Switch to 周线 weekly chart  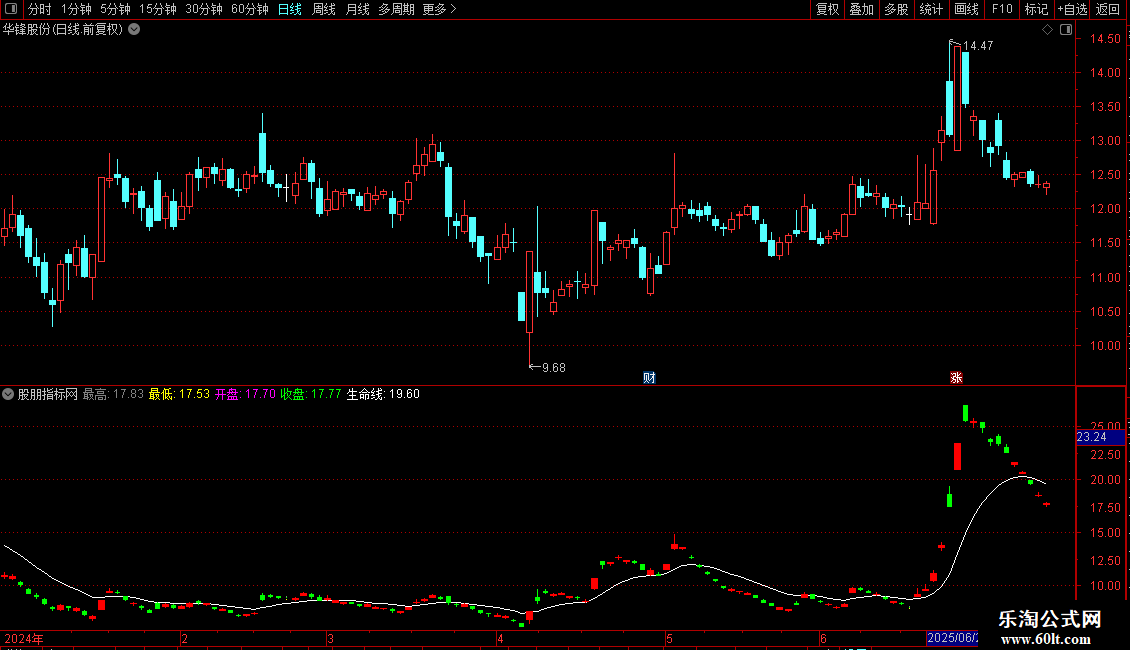324,9
